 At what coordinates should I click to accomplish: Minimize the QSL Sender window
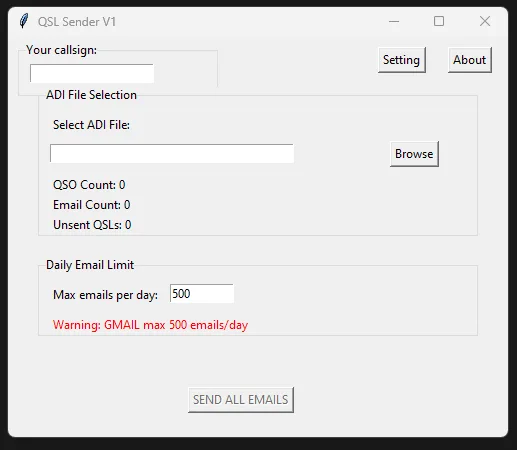point(394,21)
